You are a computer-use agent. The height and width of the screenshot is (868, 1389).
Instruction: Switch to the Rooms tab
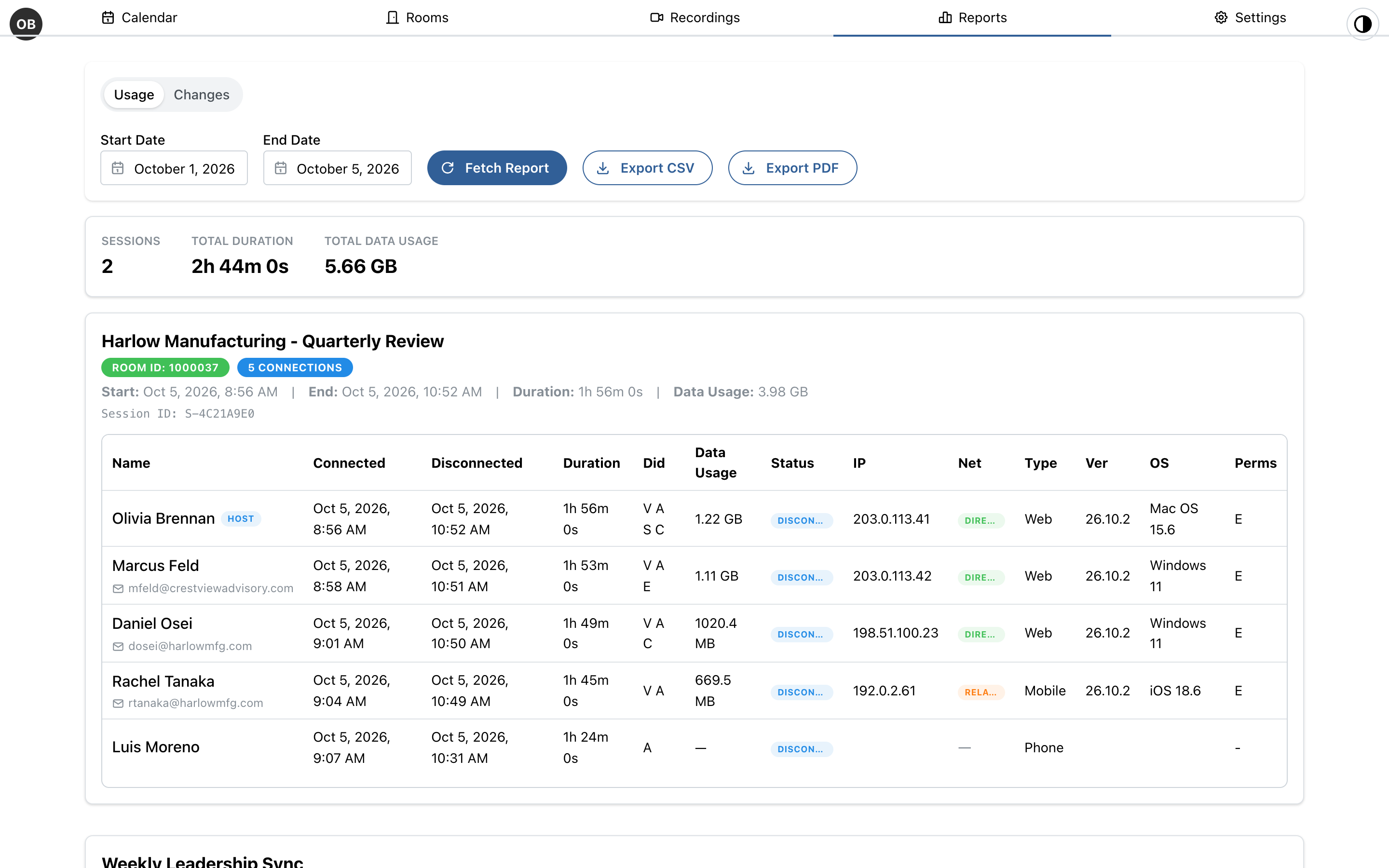tap(417, 18)
